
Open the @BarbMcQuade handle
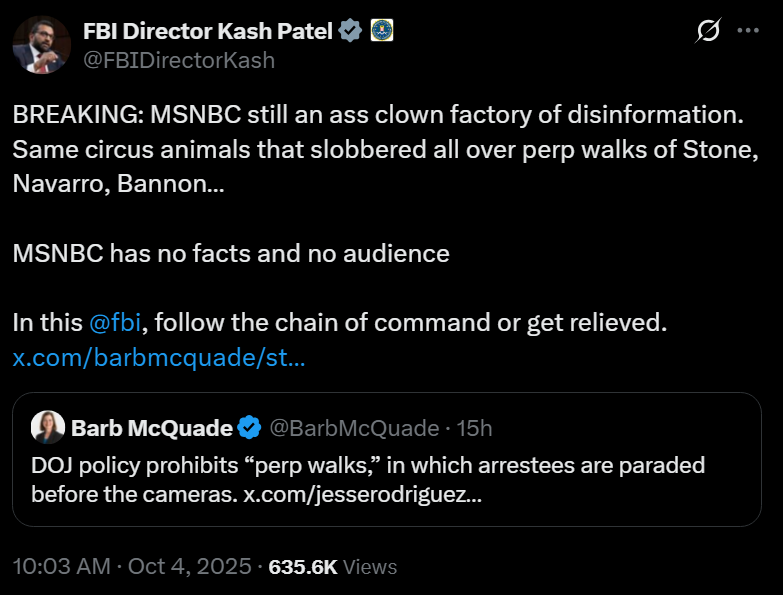(354, 428)
